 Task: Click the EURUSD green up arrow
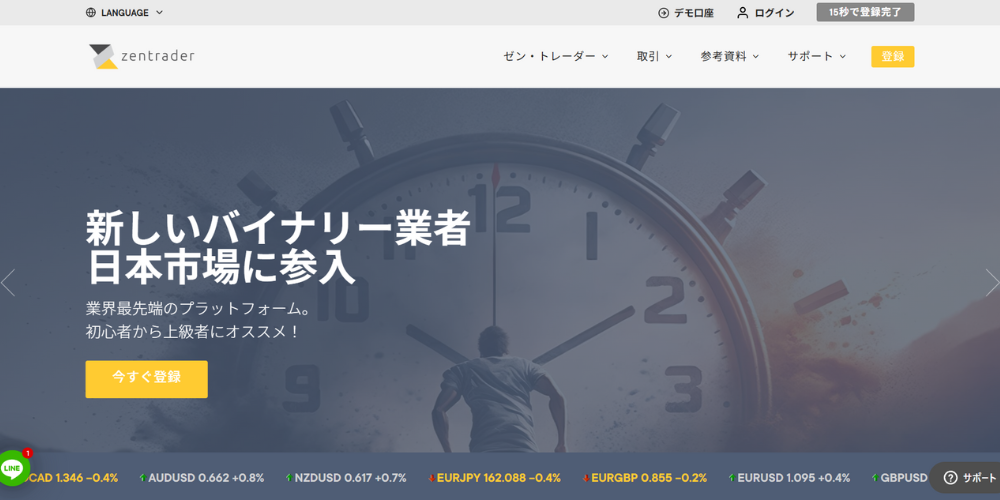[x=732, y=478]
